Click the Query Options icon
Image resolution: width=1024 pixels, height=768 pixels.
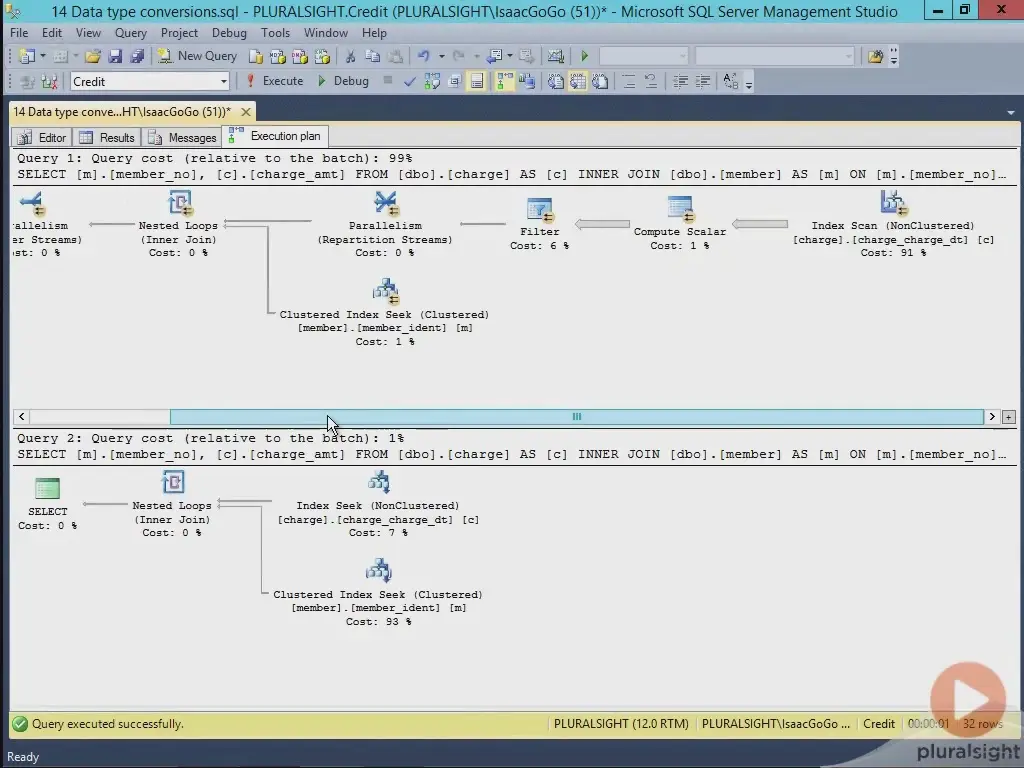(455, 82)
